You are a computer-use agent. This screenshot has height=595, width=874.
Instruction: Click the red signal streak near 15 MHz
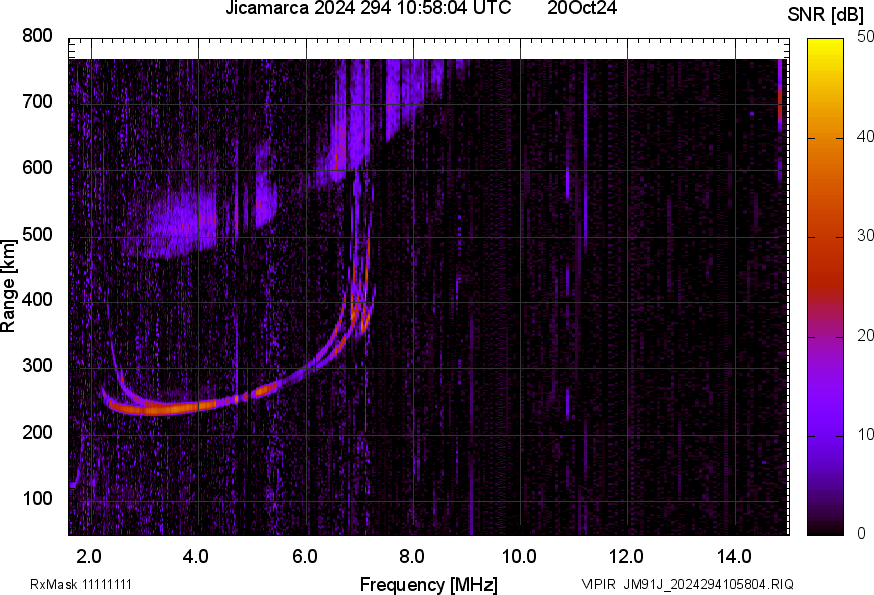coord(780,106)
